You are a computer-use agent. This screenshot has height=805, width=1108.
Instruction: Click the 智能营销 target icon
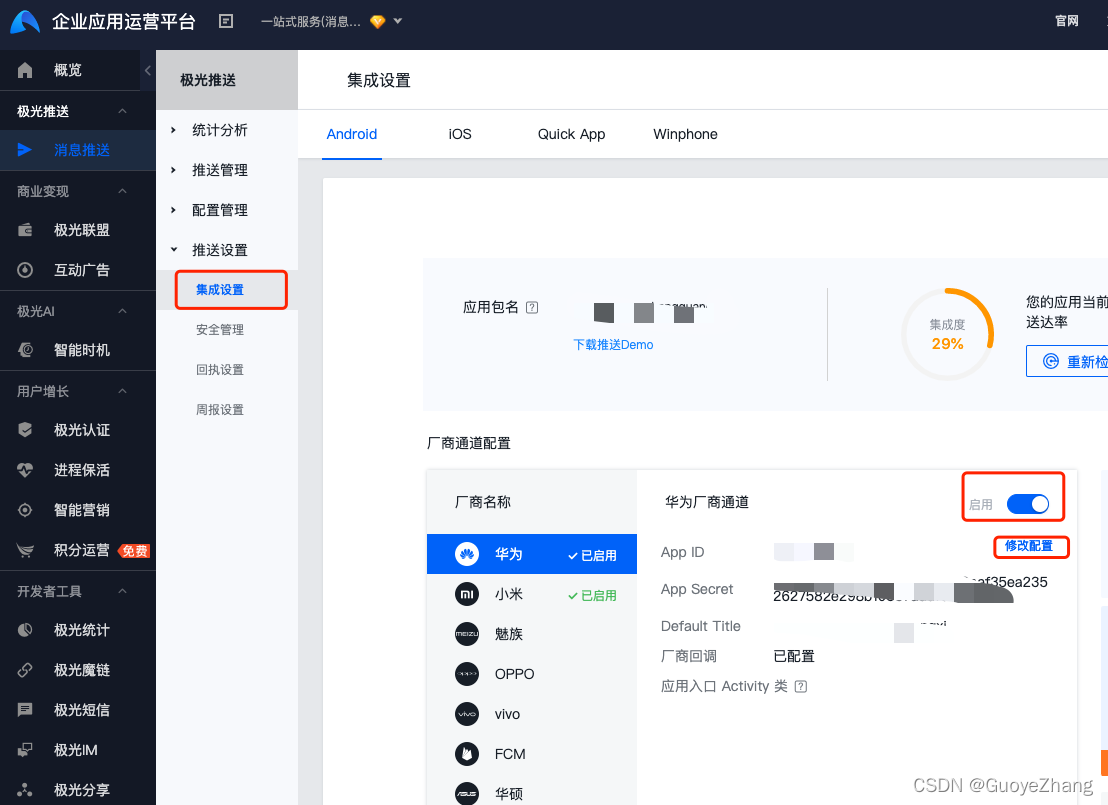(25, 510)
